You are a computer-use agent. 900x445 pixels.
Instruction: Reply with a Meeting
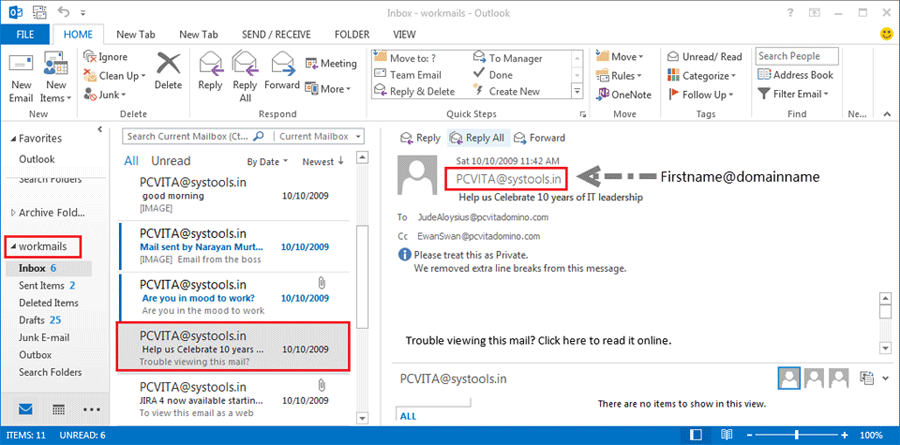tap(331, 63)
